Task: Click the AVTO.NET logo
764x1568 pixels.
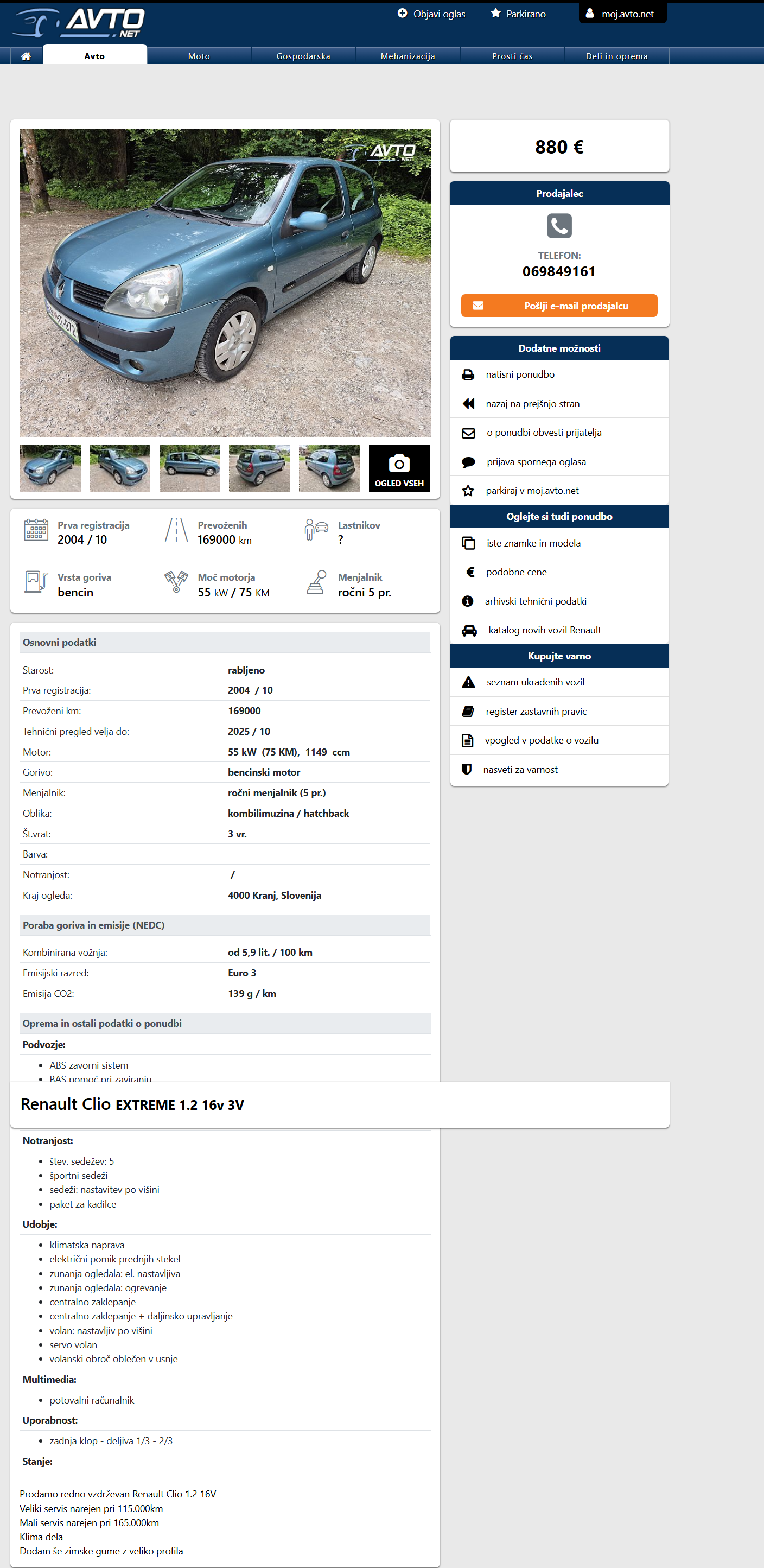Action: (79, 23)
